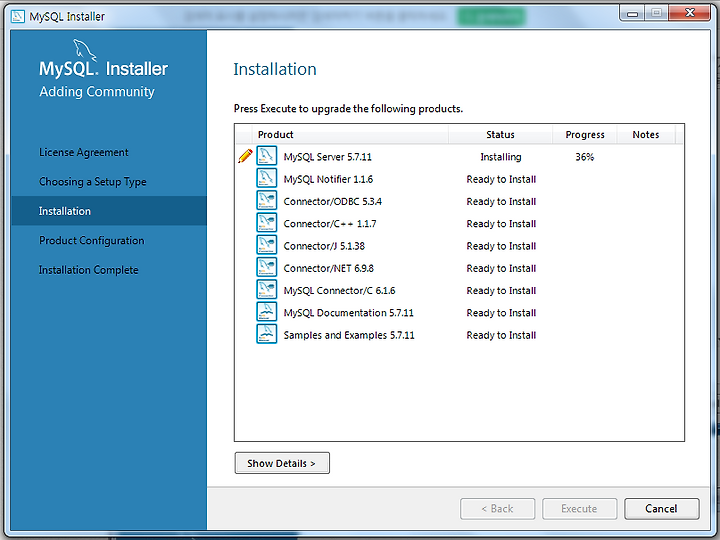Click the MySQL Connector/C 6.1.6 product icon
The width and height of the screenshot is (720, 540).
pos(266,289)
